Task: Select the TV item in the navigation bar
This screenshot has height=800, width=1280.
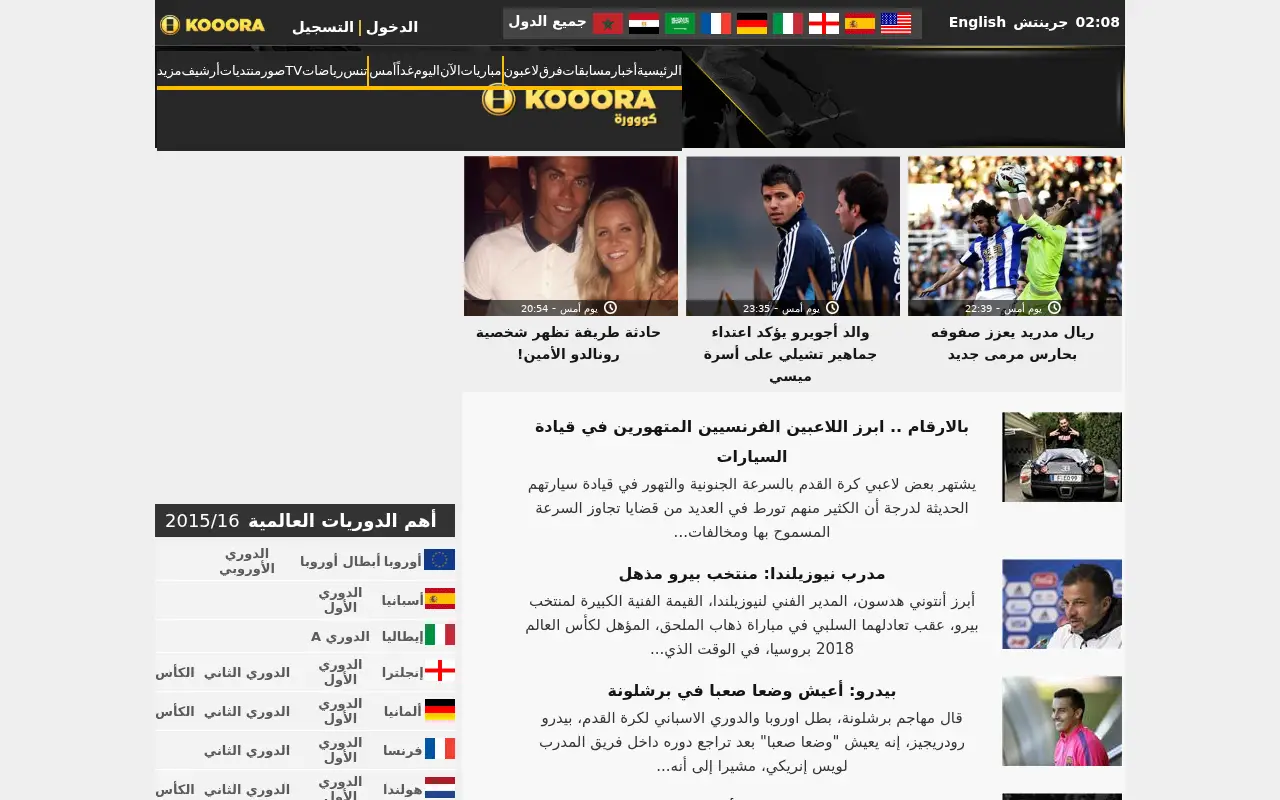Action: (x=294, y=70)
